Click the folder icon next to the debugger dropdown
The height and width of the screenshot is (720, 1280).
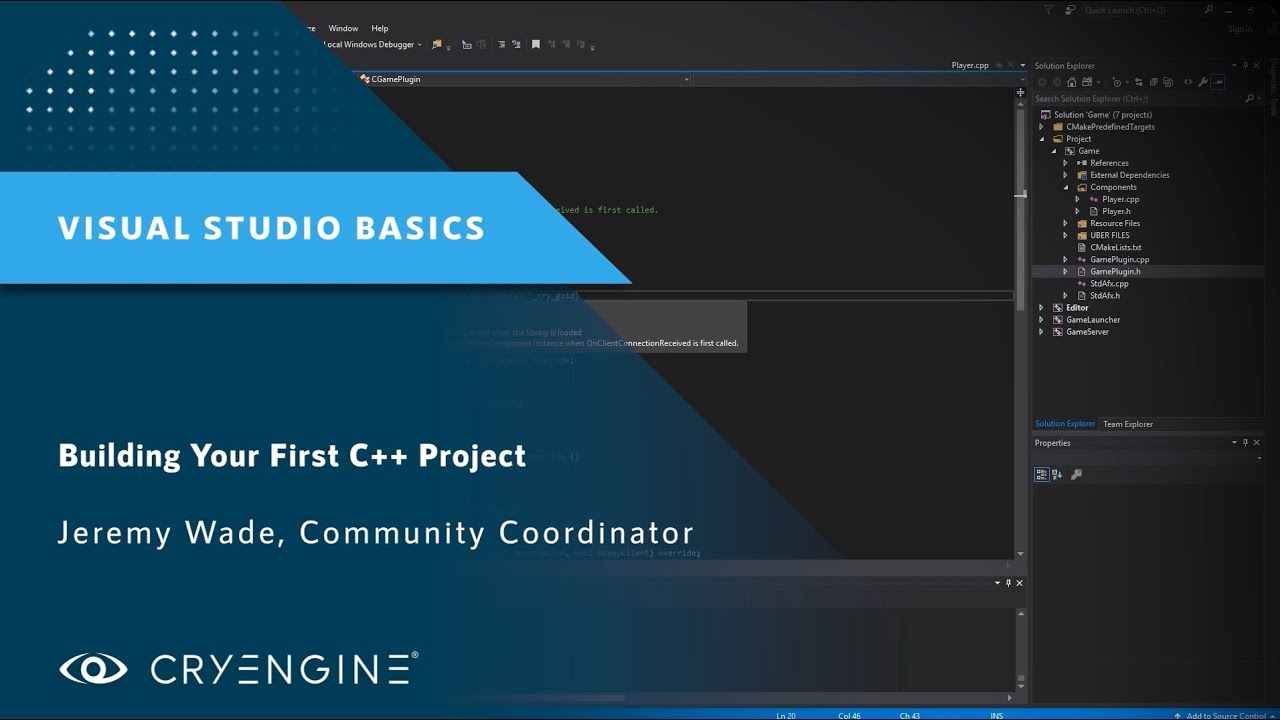click(437, 44)
